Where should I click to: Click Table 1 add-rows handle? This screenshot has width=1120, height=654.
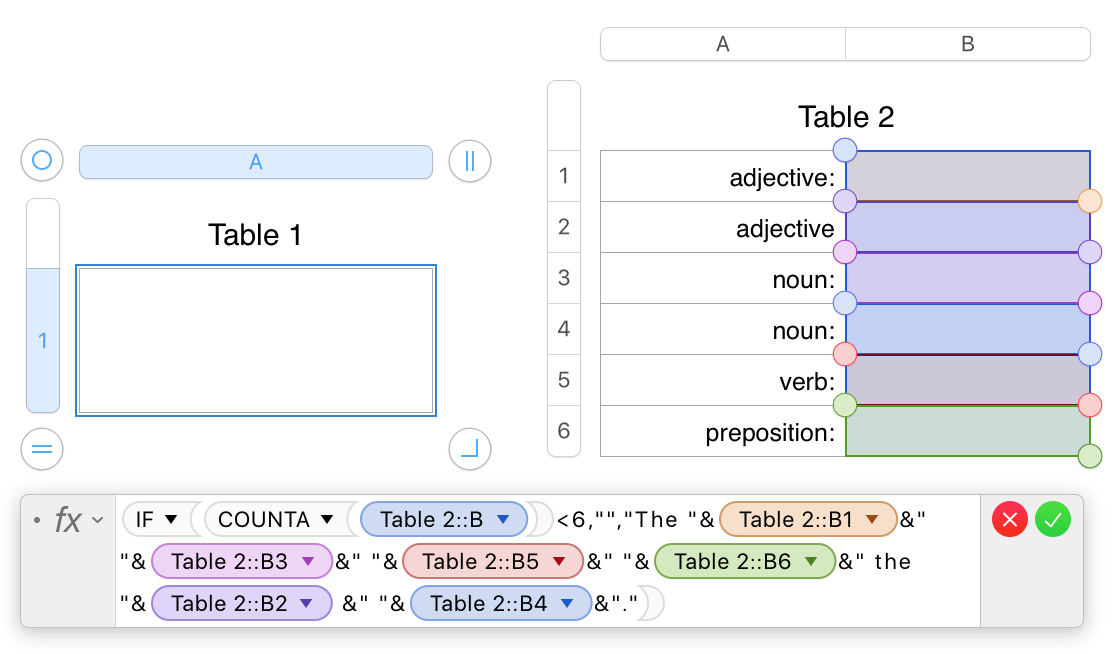coord(42,449)
